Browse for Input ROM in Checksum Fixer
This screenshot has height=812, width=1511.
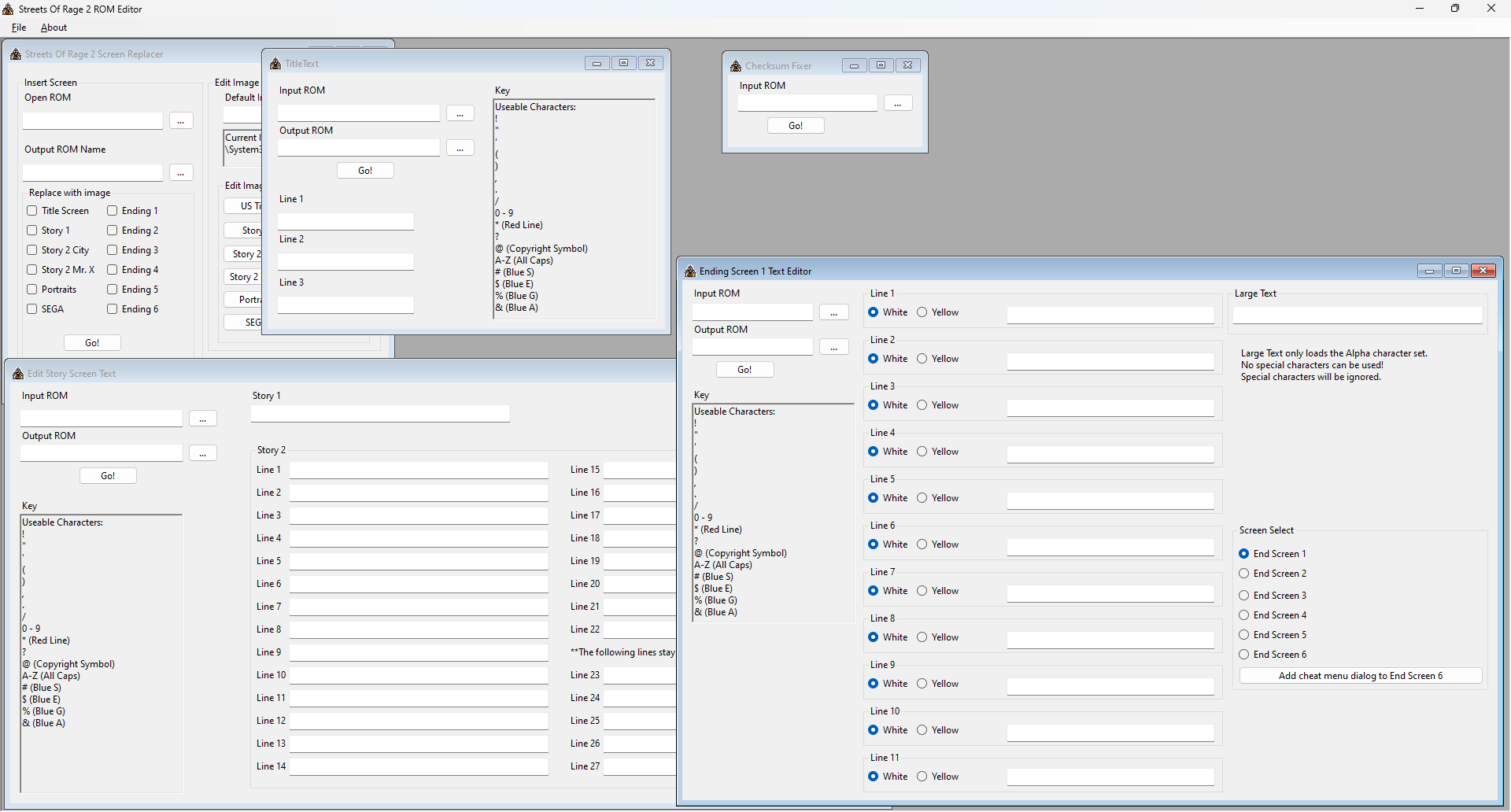point(898,103)
